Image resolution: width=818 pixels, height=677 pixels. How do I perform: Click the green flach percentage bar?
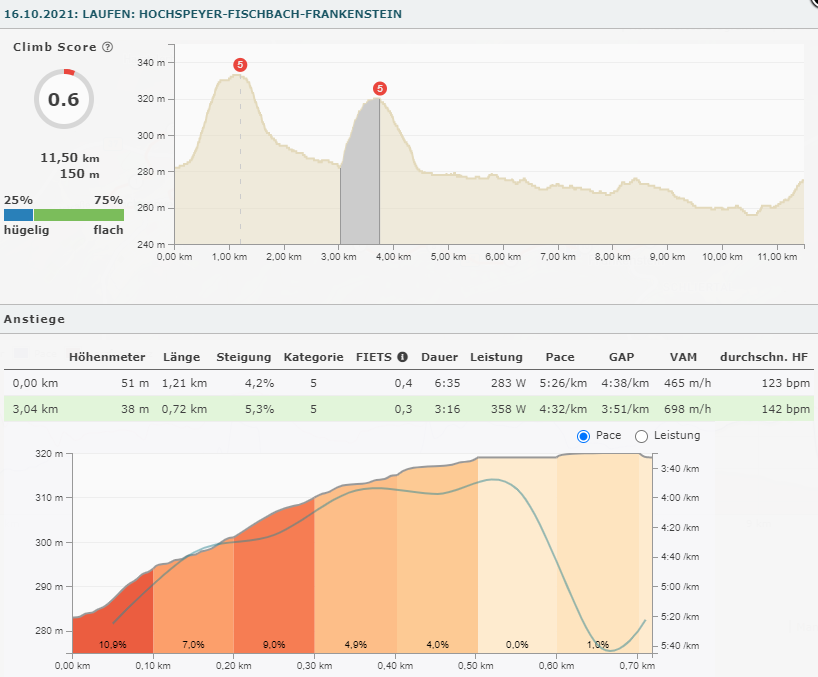point(79,215)
